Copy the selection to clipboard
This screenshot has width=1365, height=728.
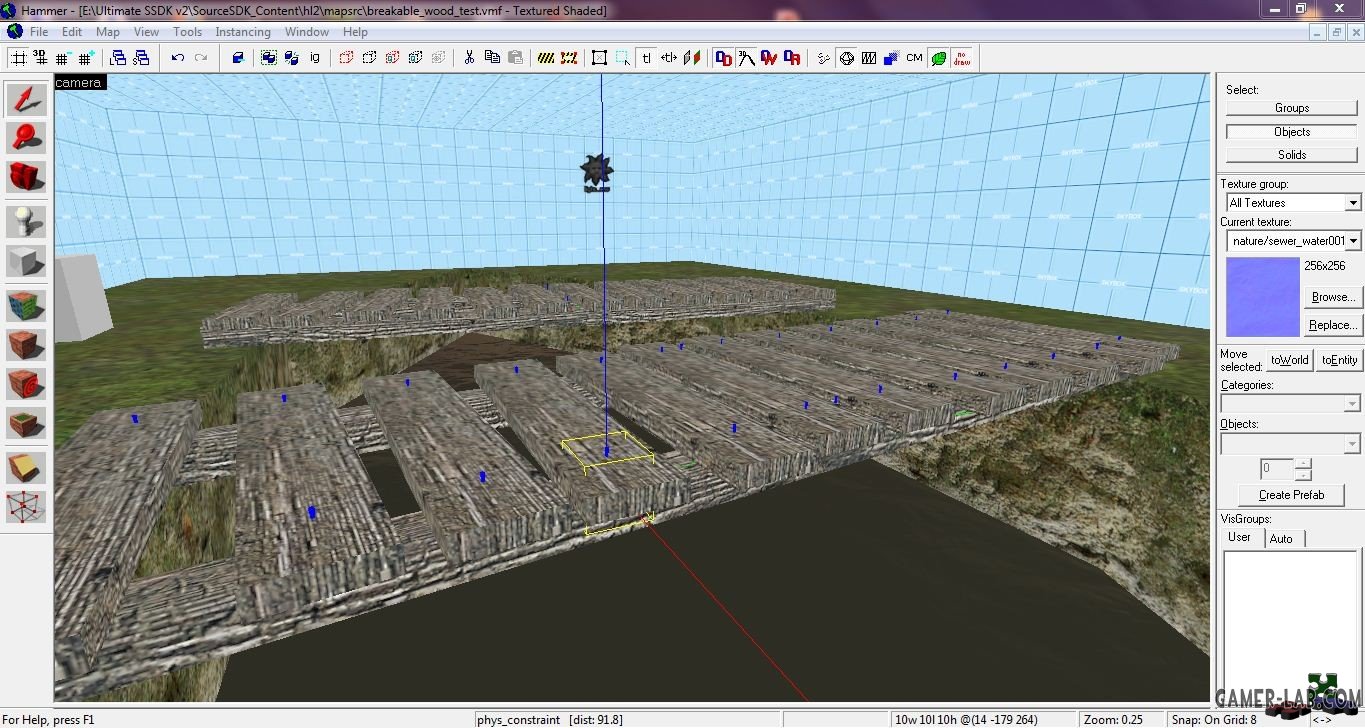coord(492,58)
